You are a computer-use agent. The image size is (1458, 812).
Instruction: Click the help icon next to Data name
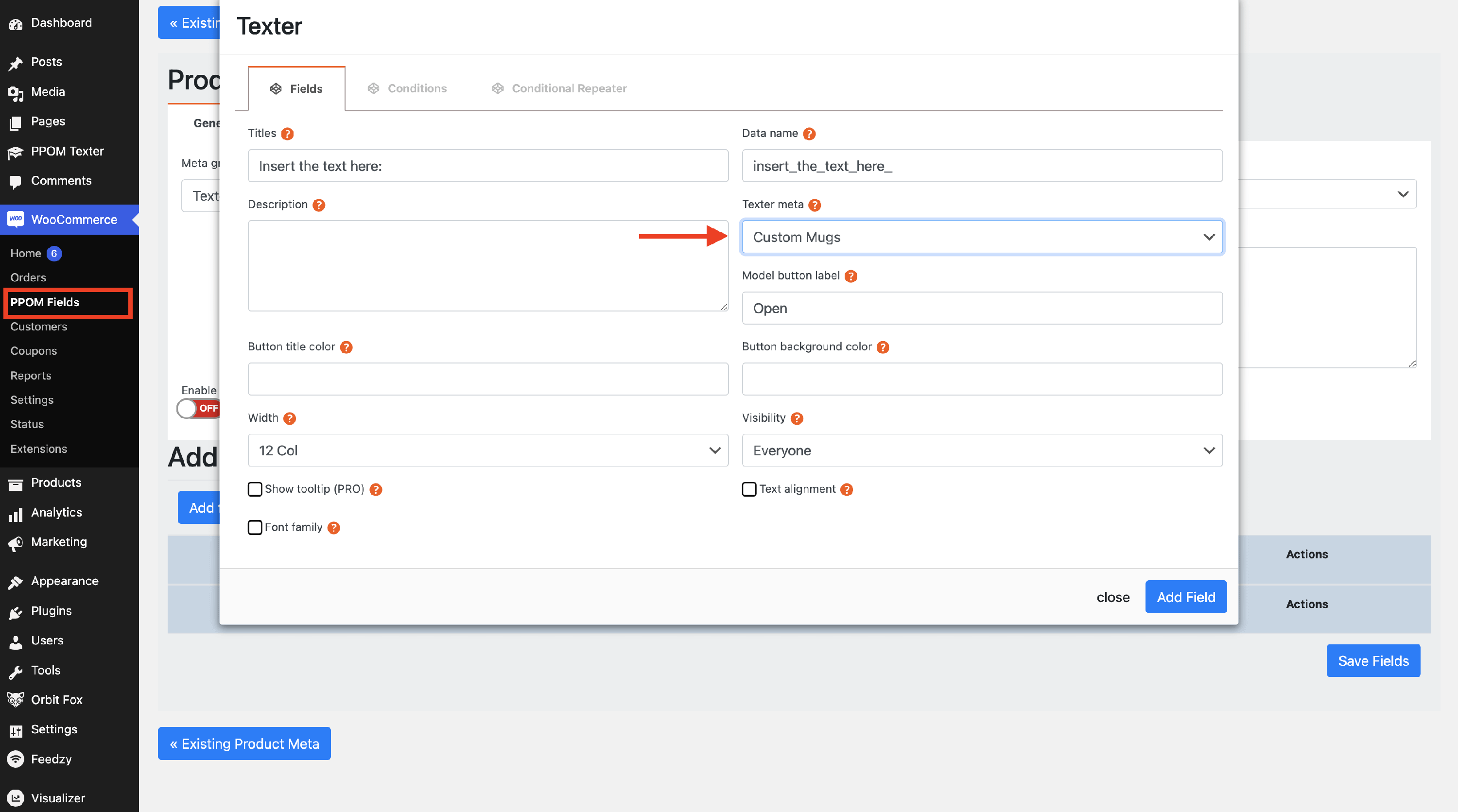coord(809,134)
